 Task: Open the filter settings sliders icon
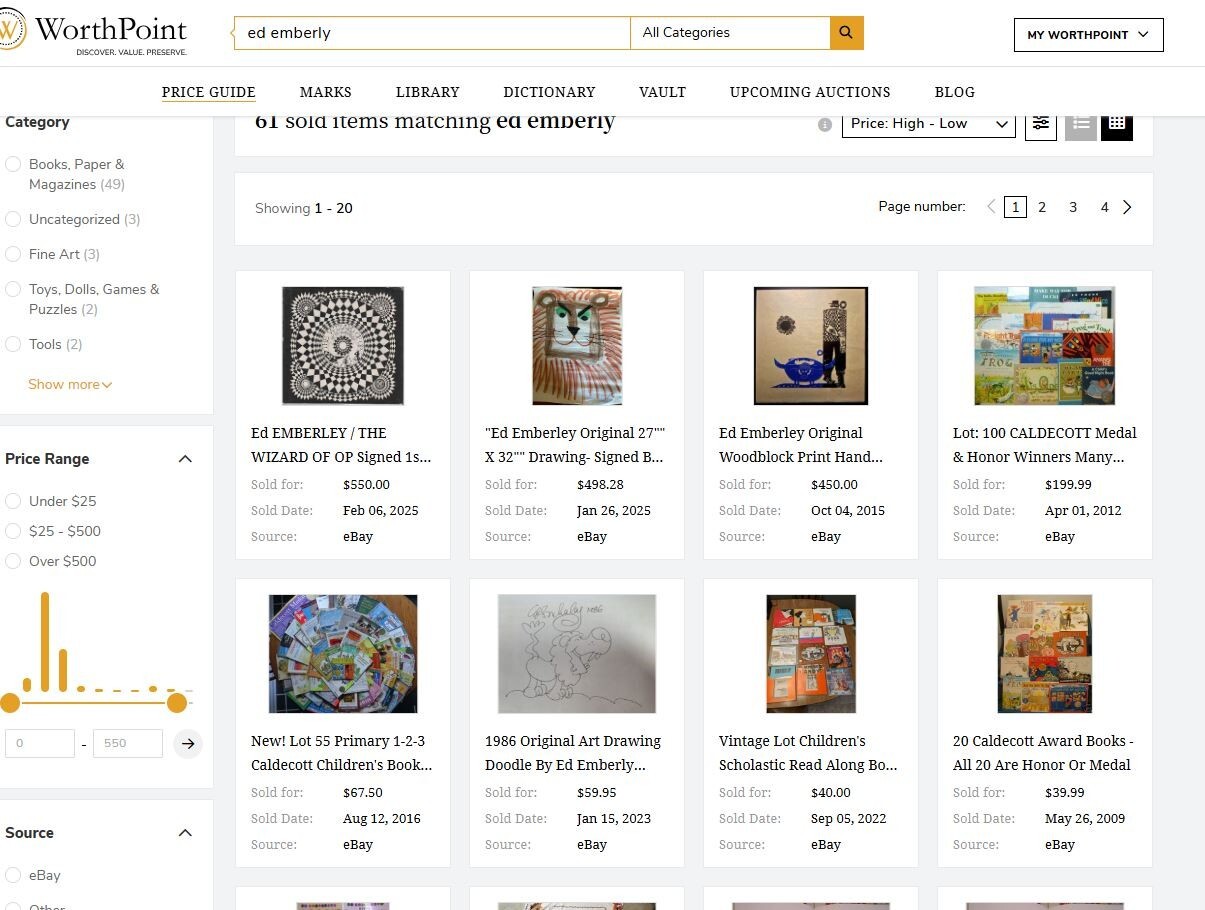click(1041, 124)
